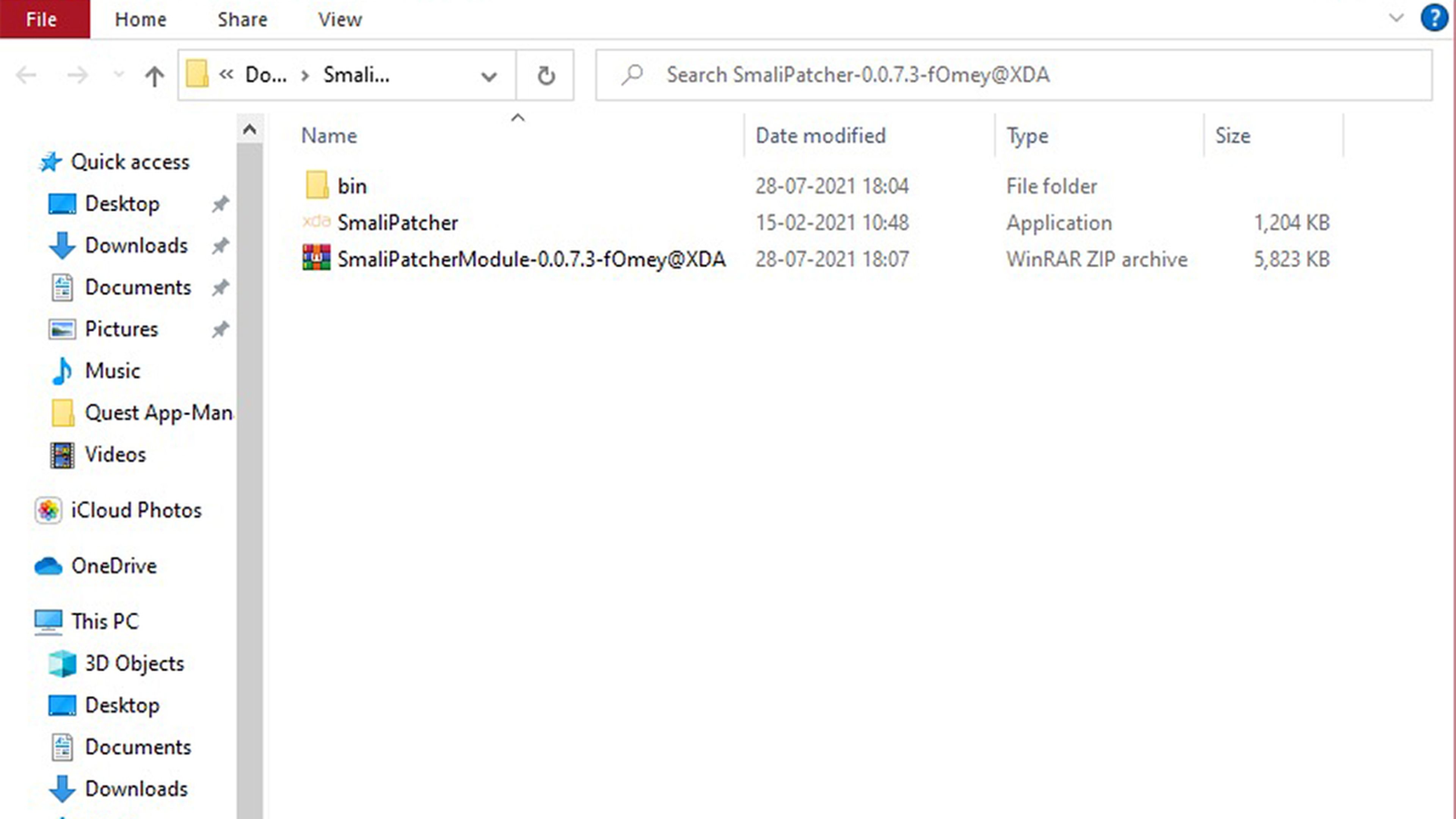Switch to the Home ribbon tab

[141, 19]
